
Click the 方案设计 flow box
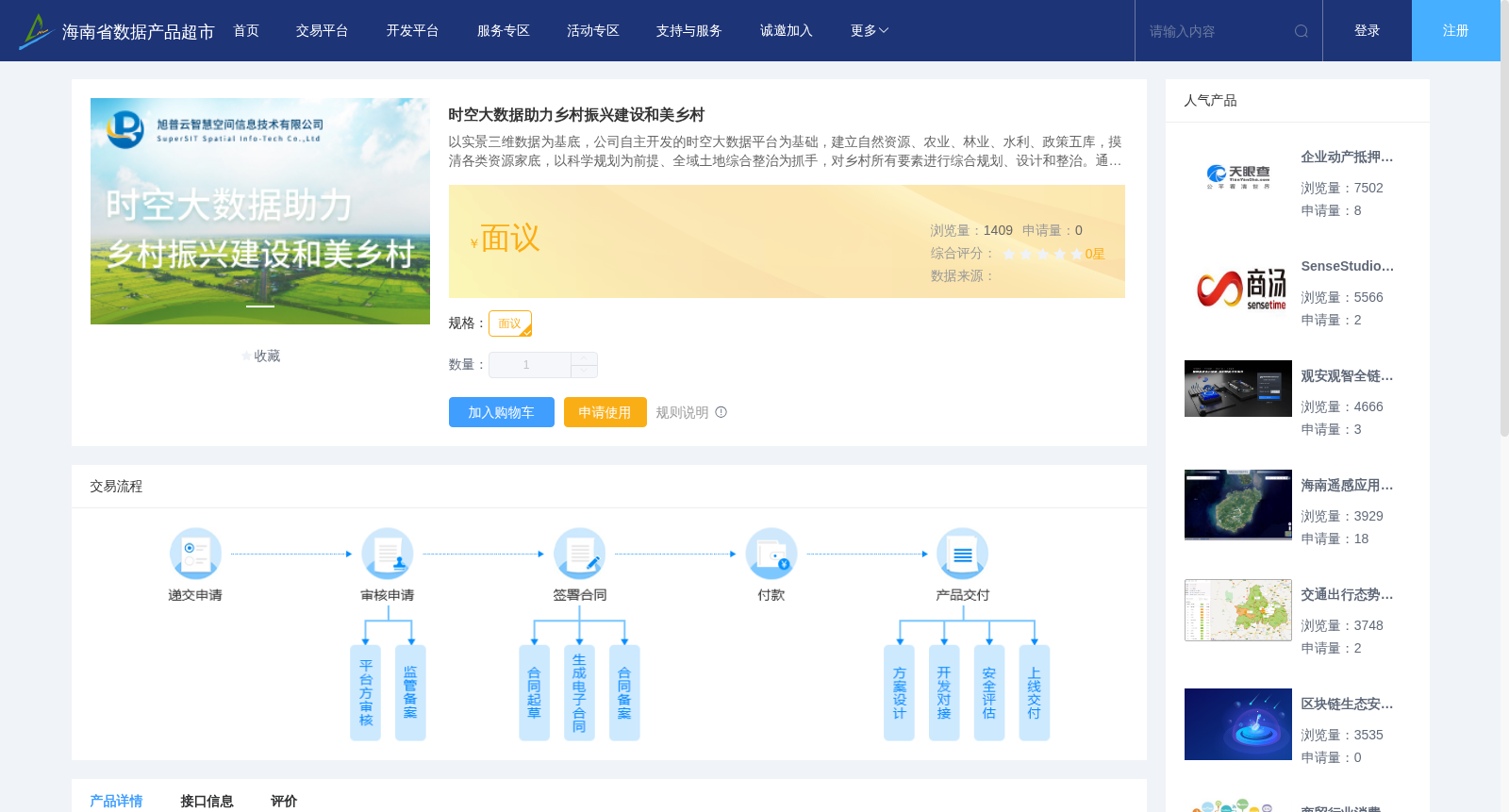899,693
